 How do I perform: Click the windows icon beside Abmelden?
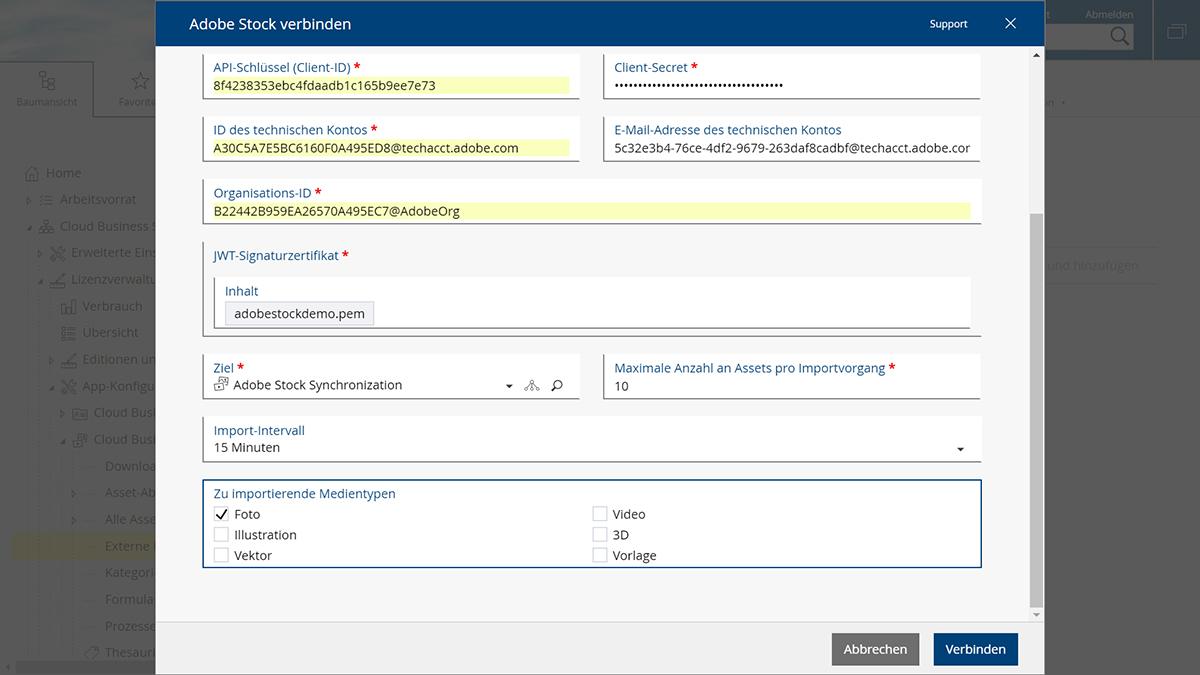1176,32
